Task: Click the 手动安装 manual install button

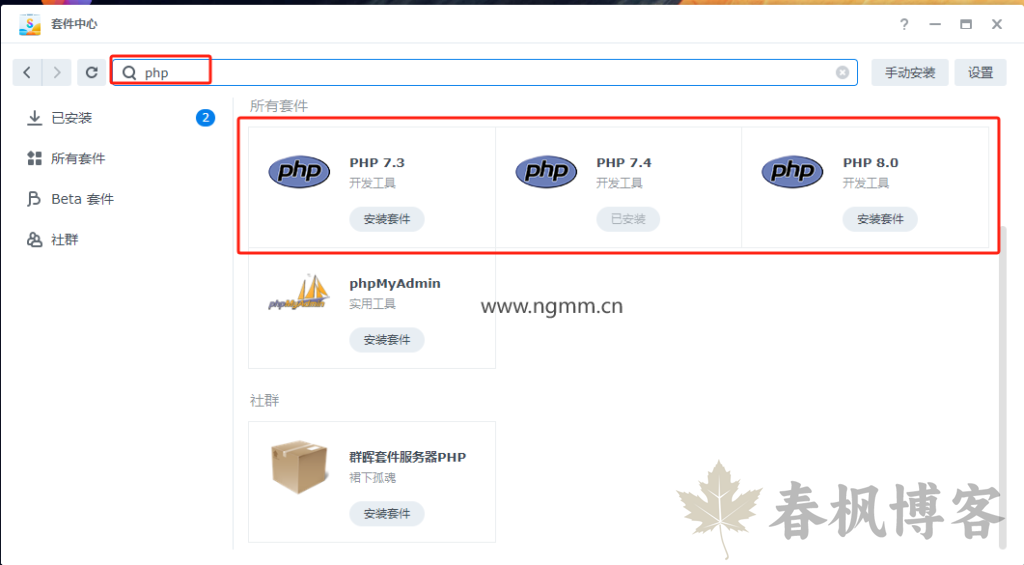Action: tap(910, 73)
